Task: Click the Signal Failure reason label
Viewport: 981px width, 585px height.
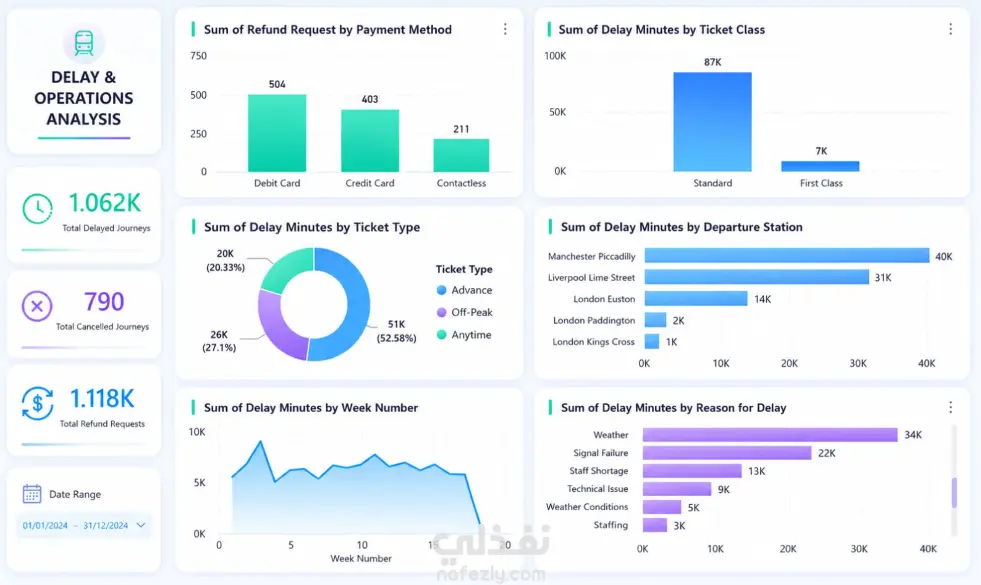Action: pyautogui.click(x=601, y=453)
